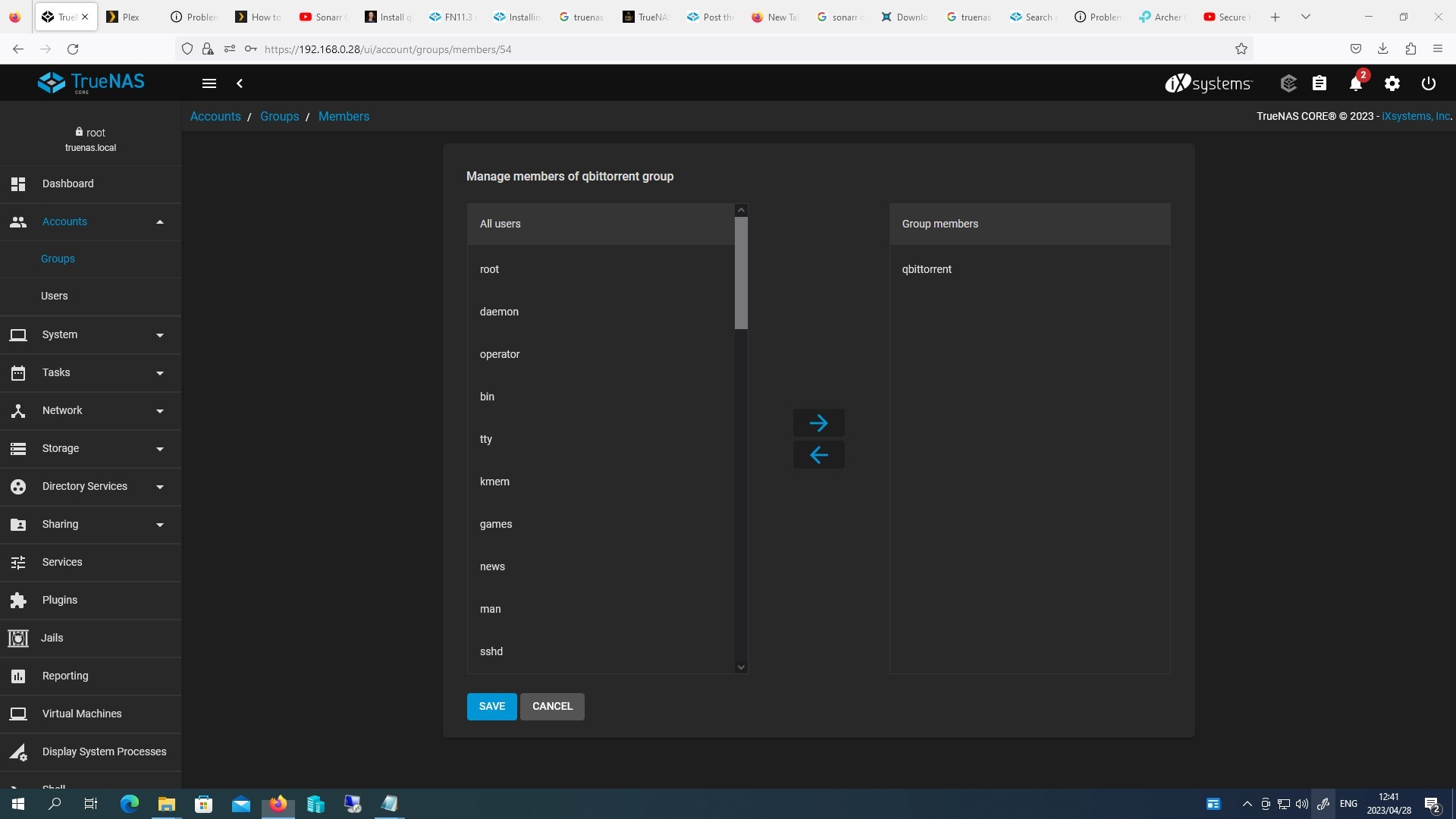Save the group member changes

point(491,706)
